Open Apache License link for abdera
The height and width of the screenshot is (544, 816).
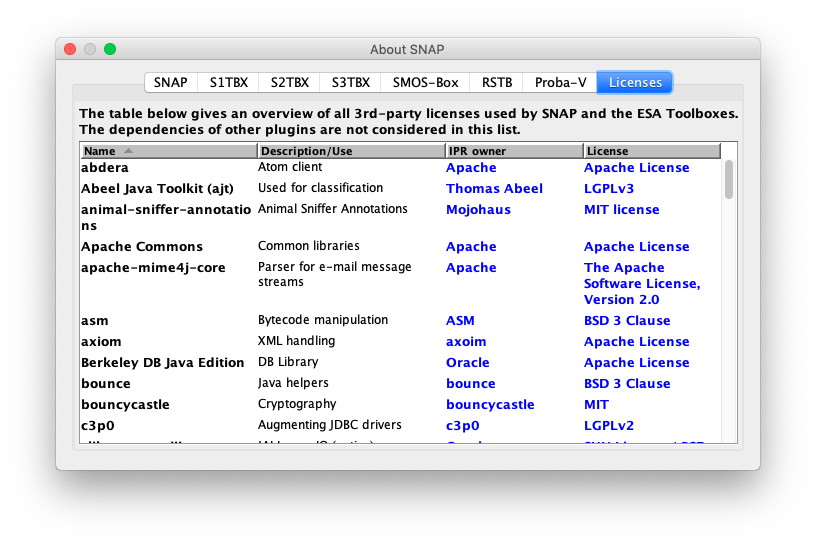(636, 168)
